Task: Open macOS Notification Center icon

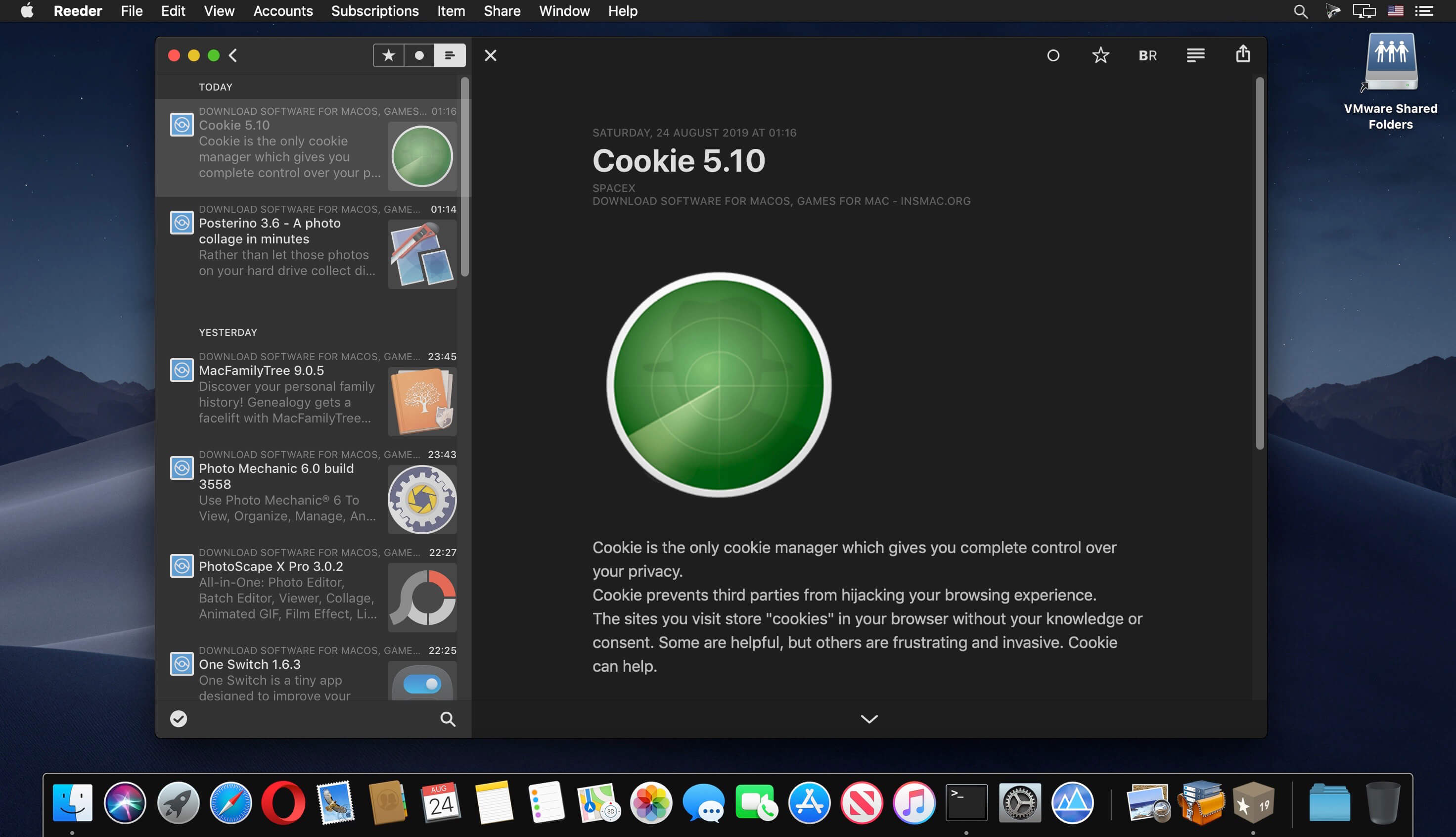Action: click(1424, 11)
